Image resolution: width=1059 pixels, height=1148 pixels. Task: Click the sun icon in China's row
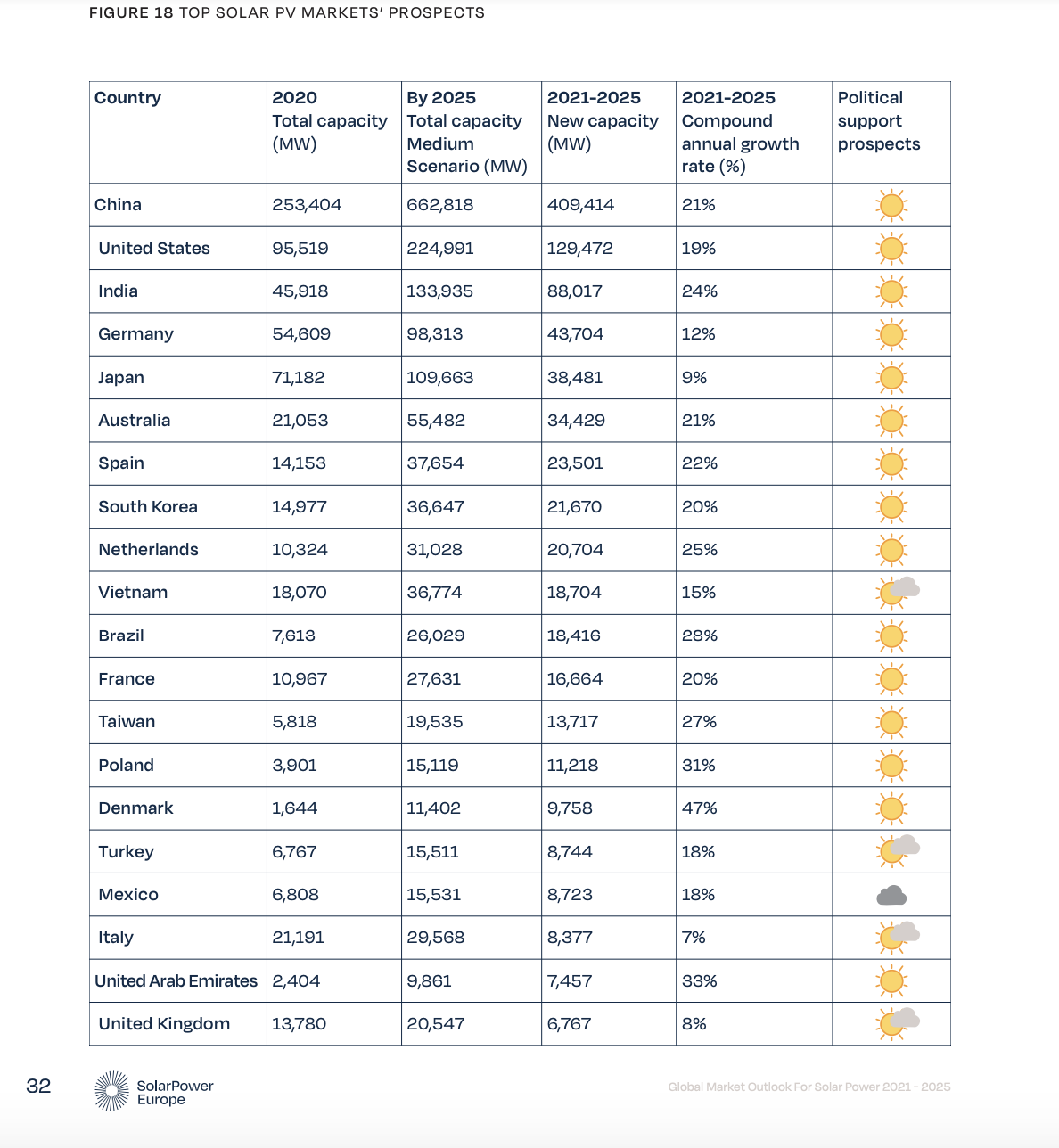click(891, 206)
